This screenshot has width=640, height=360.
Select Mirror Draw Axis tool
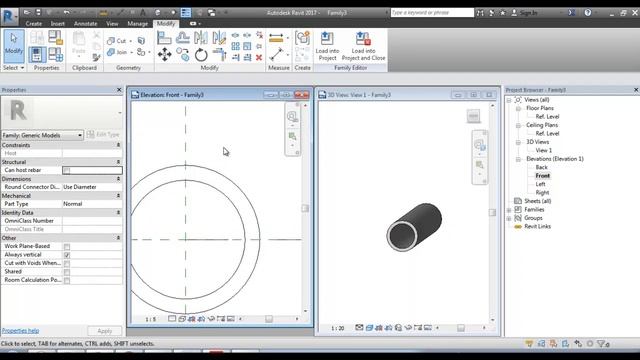219,38
